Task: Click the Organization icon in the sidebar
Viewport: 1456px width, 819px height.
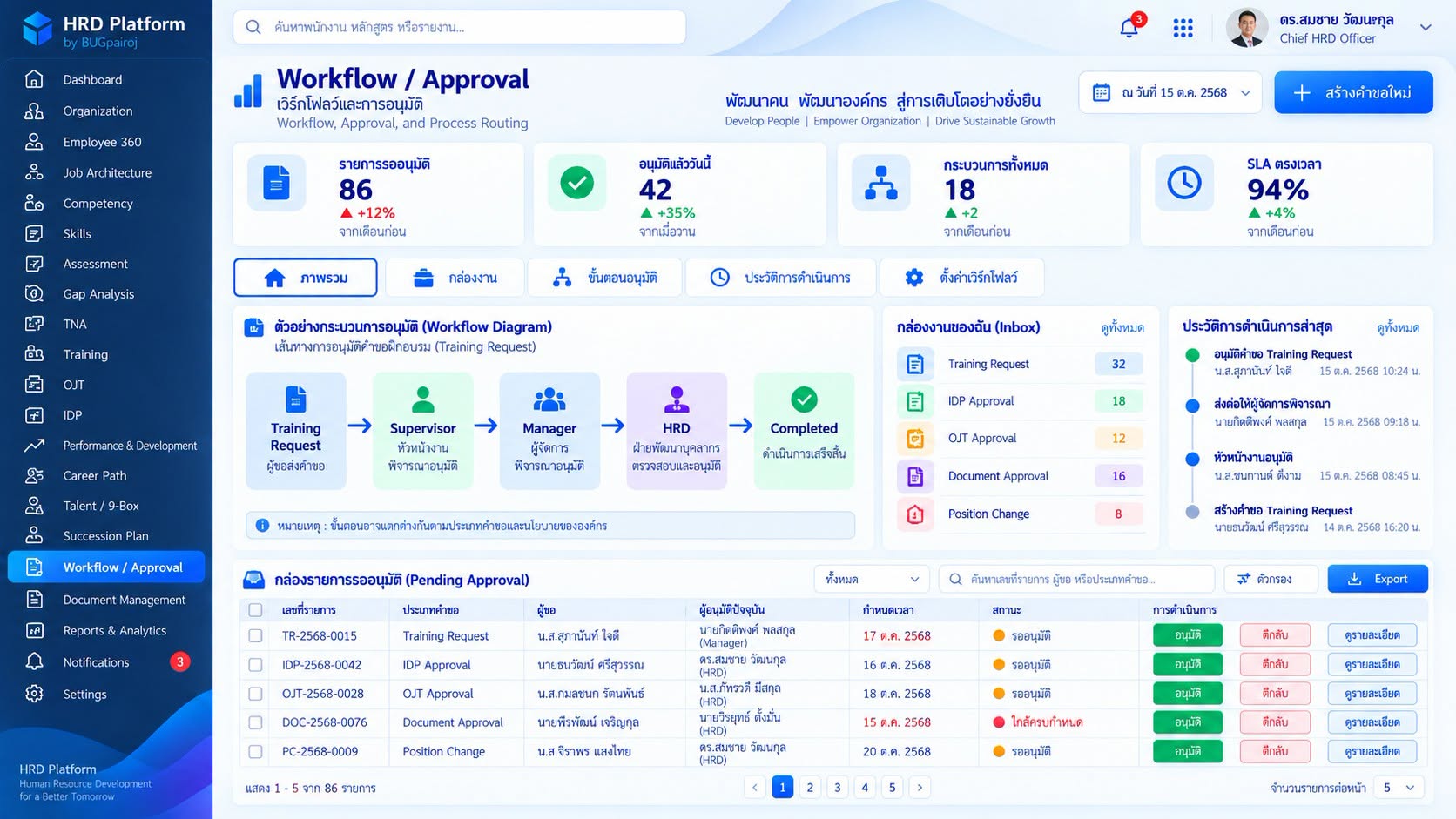Action: (x=34, y=111)
